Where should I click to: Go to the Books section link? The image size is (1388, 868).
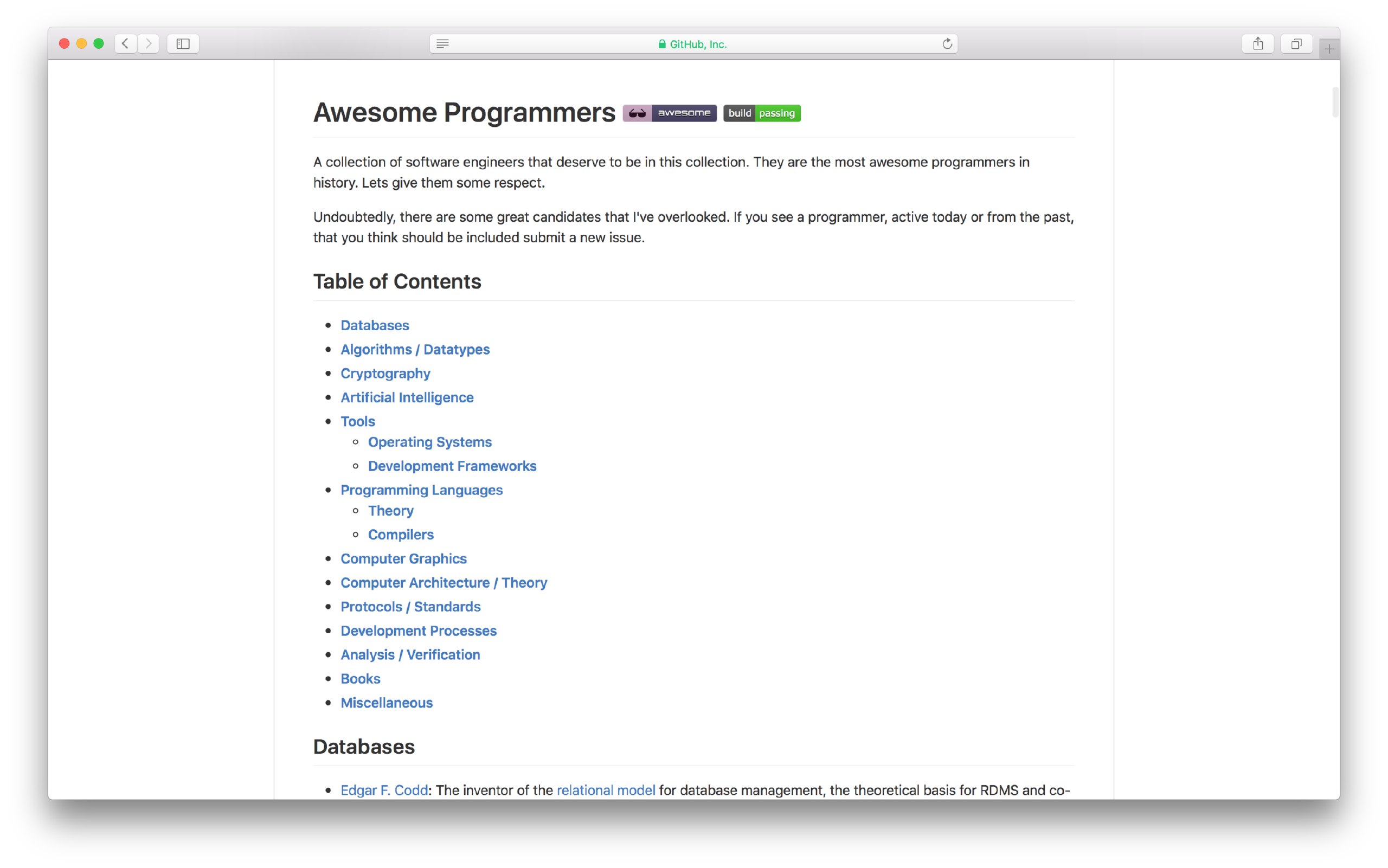[361, 679]
